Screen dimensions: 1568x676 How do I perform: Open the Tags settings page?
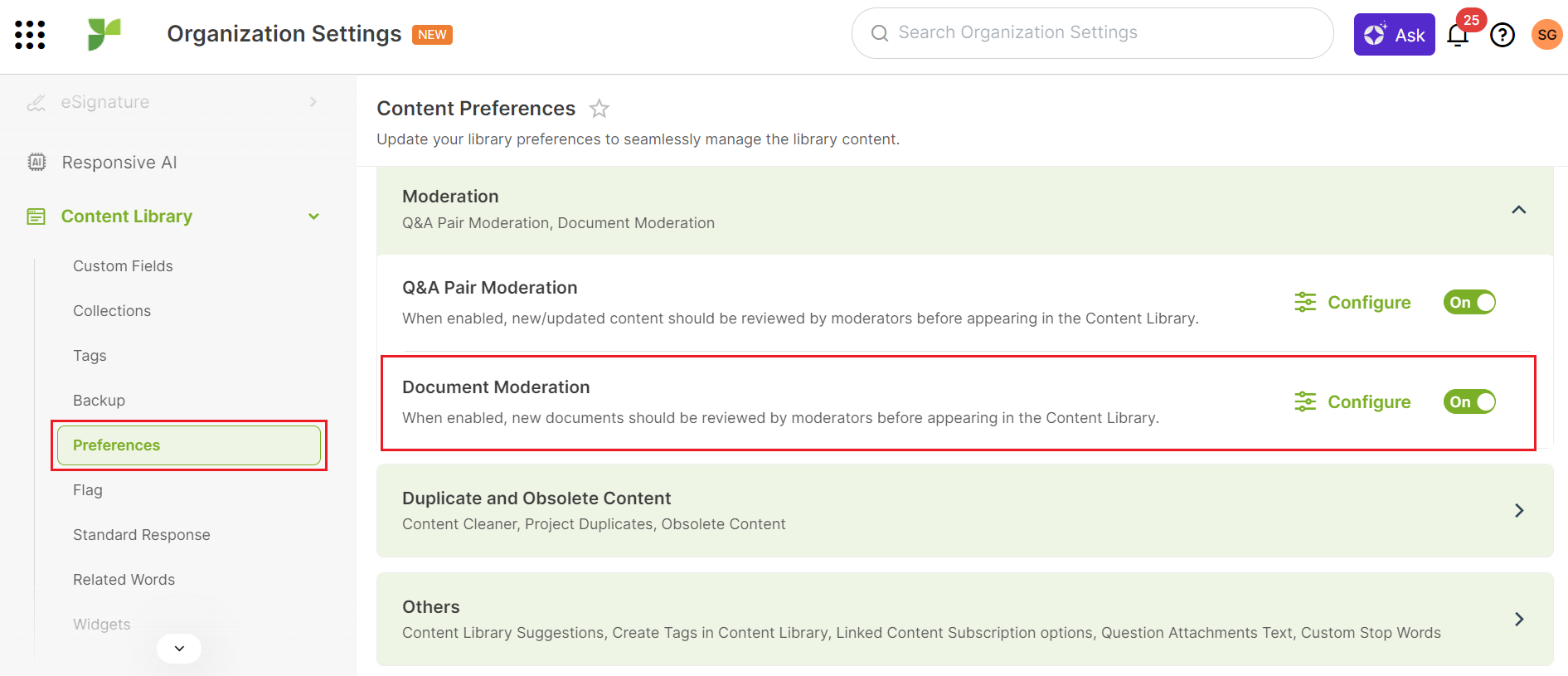pyautogui.click(x=90, y=356)
